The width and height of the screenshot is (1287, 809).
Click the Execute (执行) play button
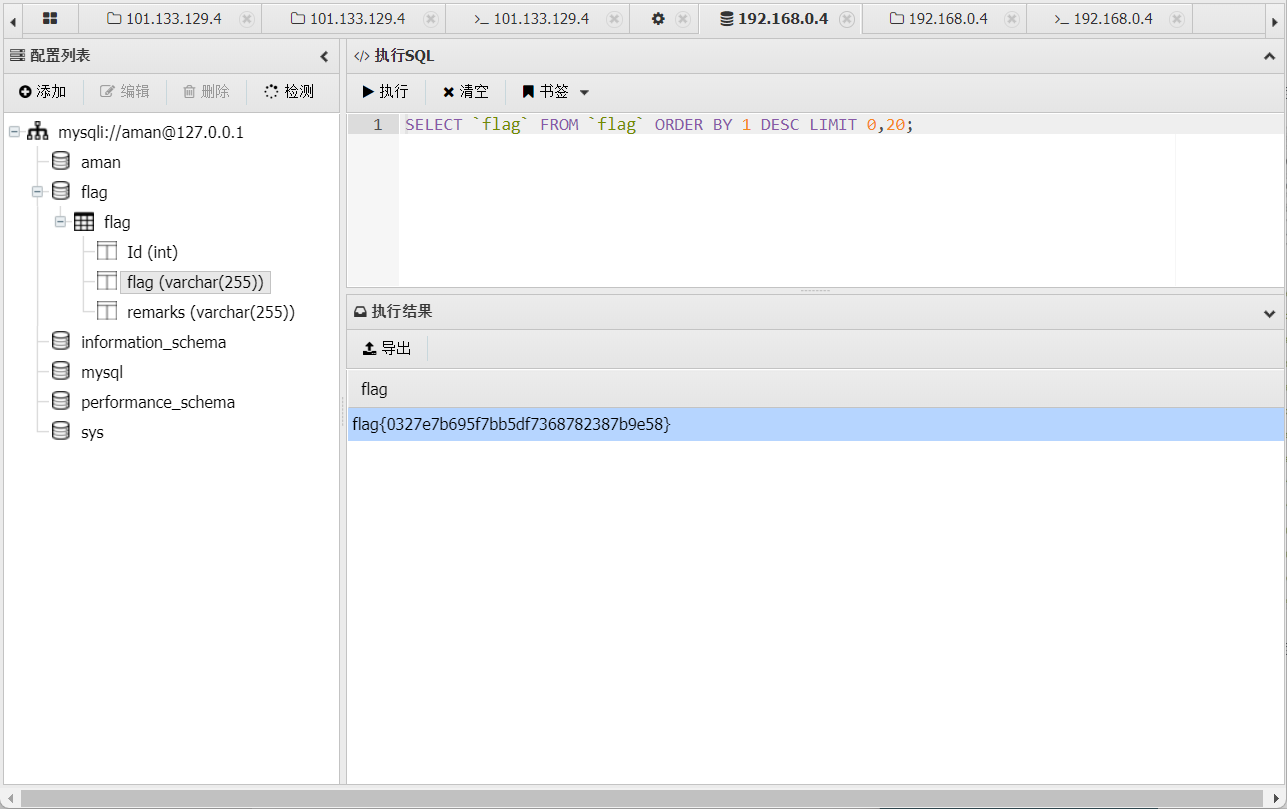point(385,92)
